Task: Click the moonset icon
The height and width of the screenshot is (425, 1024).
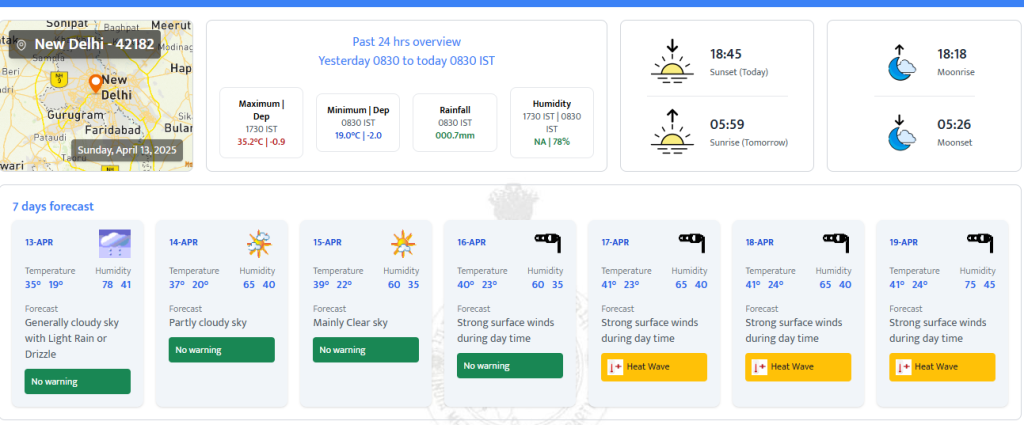Action: (902, 132)
